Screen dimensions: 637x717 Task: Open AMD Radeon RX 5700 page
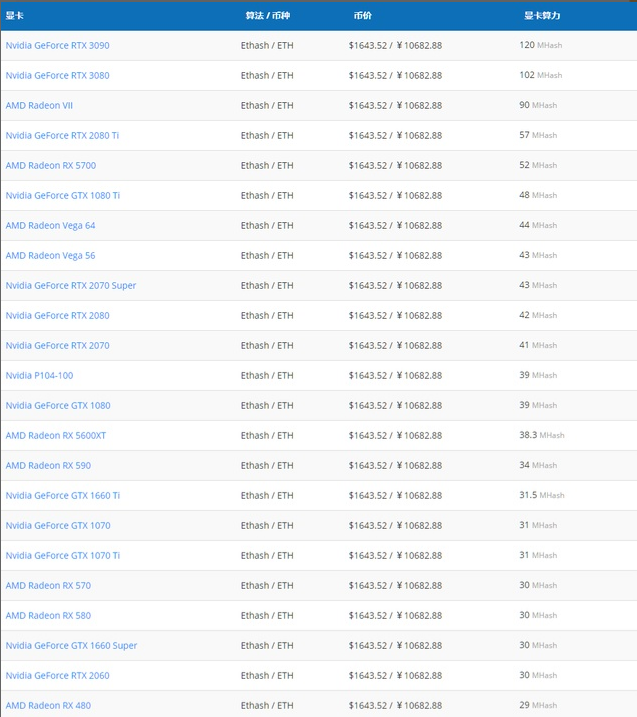[51, 166]
